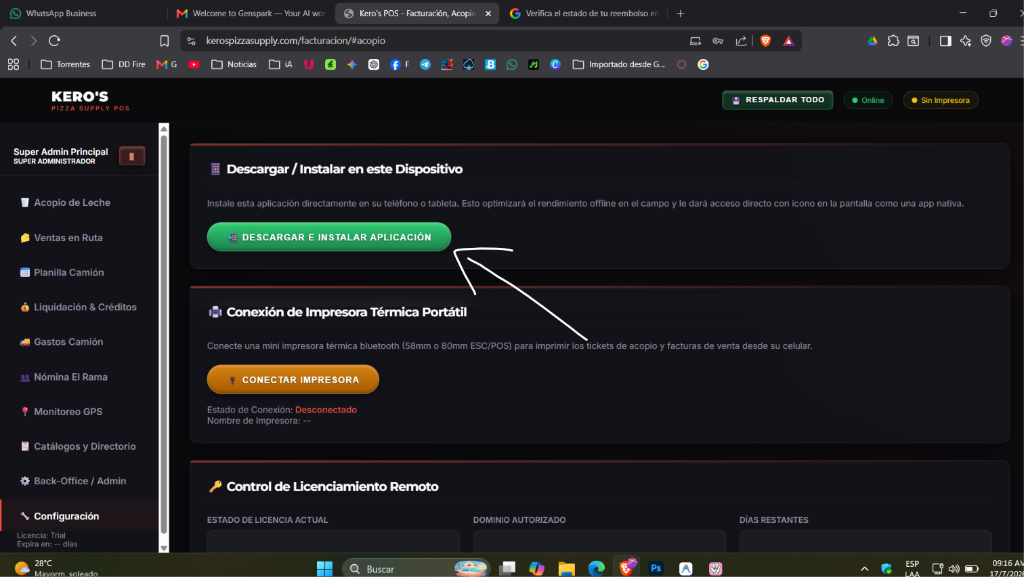The width and height of the screenshot is (1024, 577).
Task: Click the browser extensions puzzle icon
Action: point(893,40)
